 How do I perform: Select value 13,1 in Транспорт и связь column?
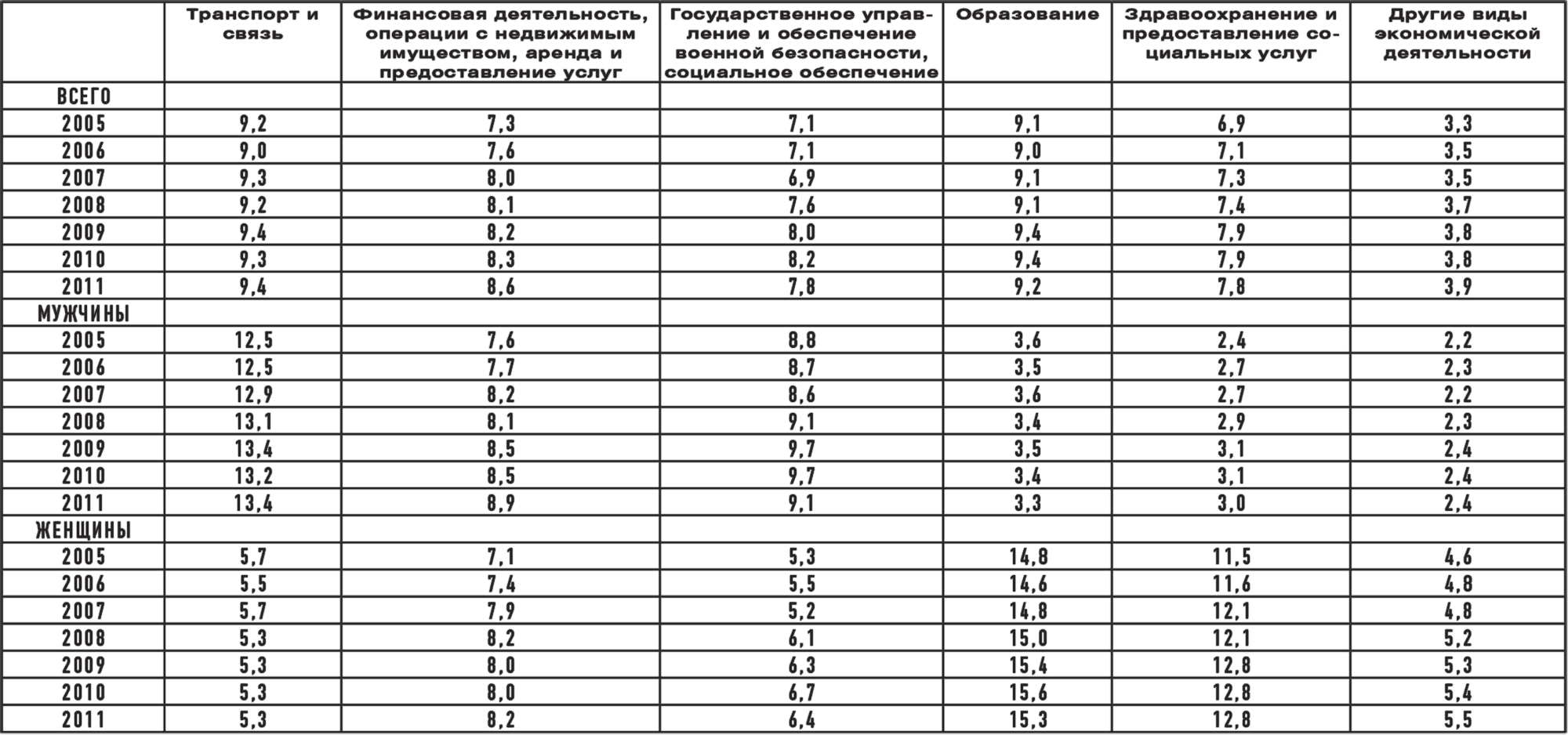pyautogui.click(x=252, y=422)
